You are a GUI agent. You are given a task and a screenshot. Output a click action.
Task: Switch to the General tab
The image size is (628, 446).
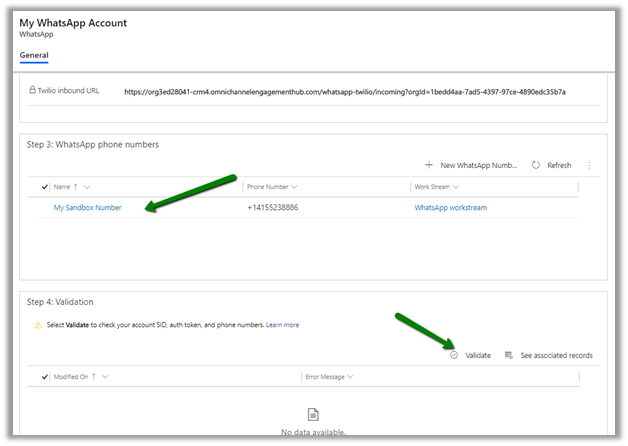pyautogui.click(x=34, y=55)
